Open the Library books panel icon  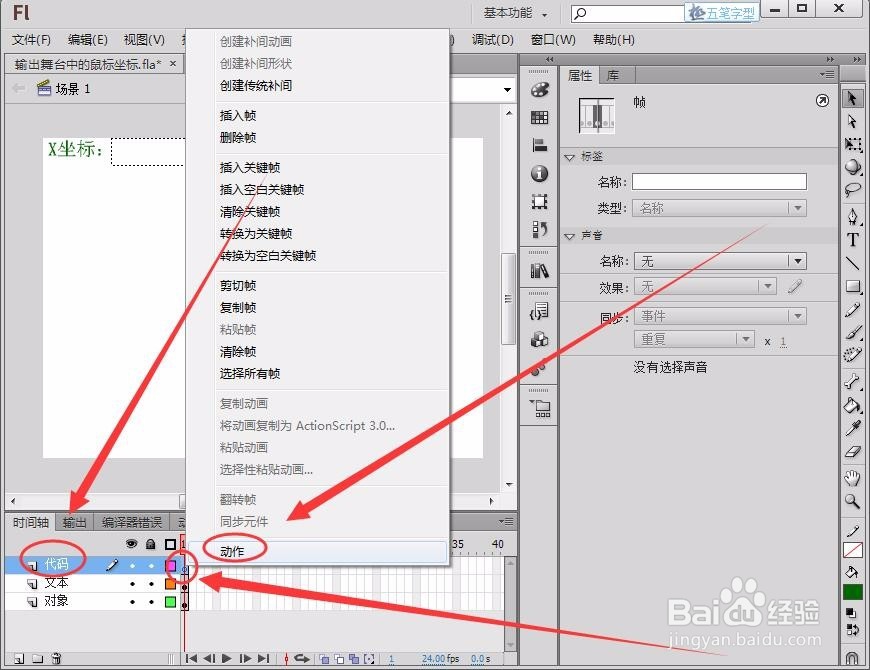(x=539, y=271)
